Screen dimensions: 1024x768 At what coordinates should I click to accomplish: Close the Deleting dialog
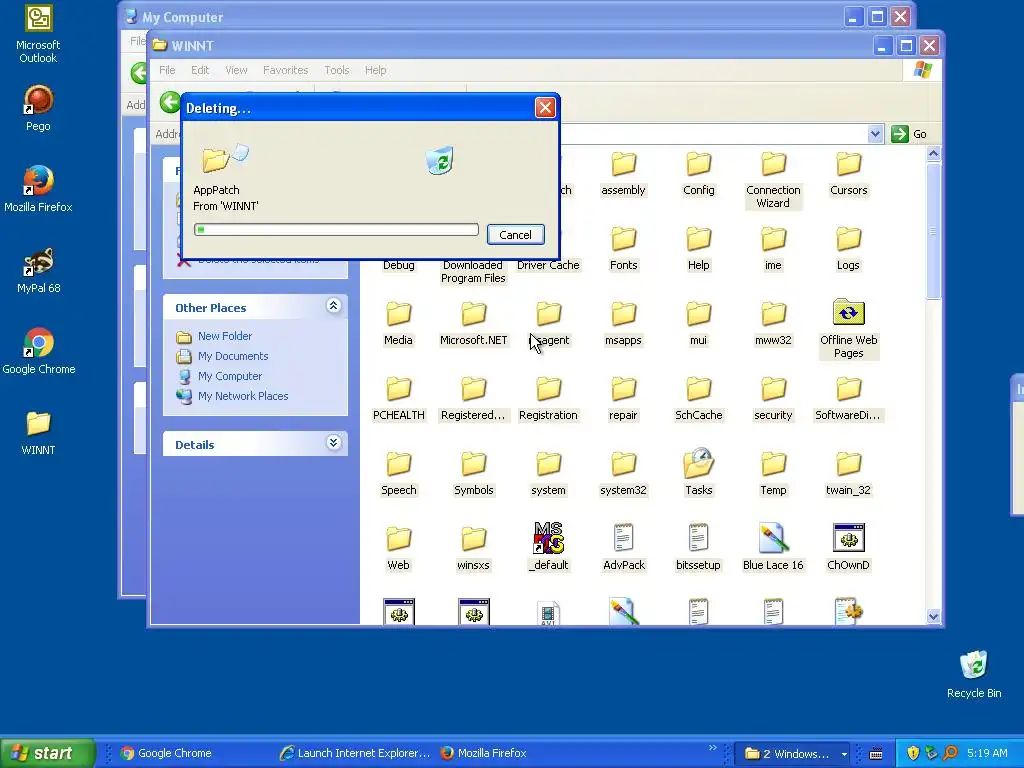click(x=545, y=108)
